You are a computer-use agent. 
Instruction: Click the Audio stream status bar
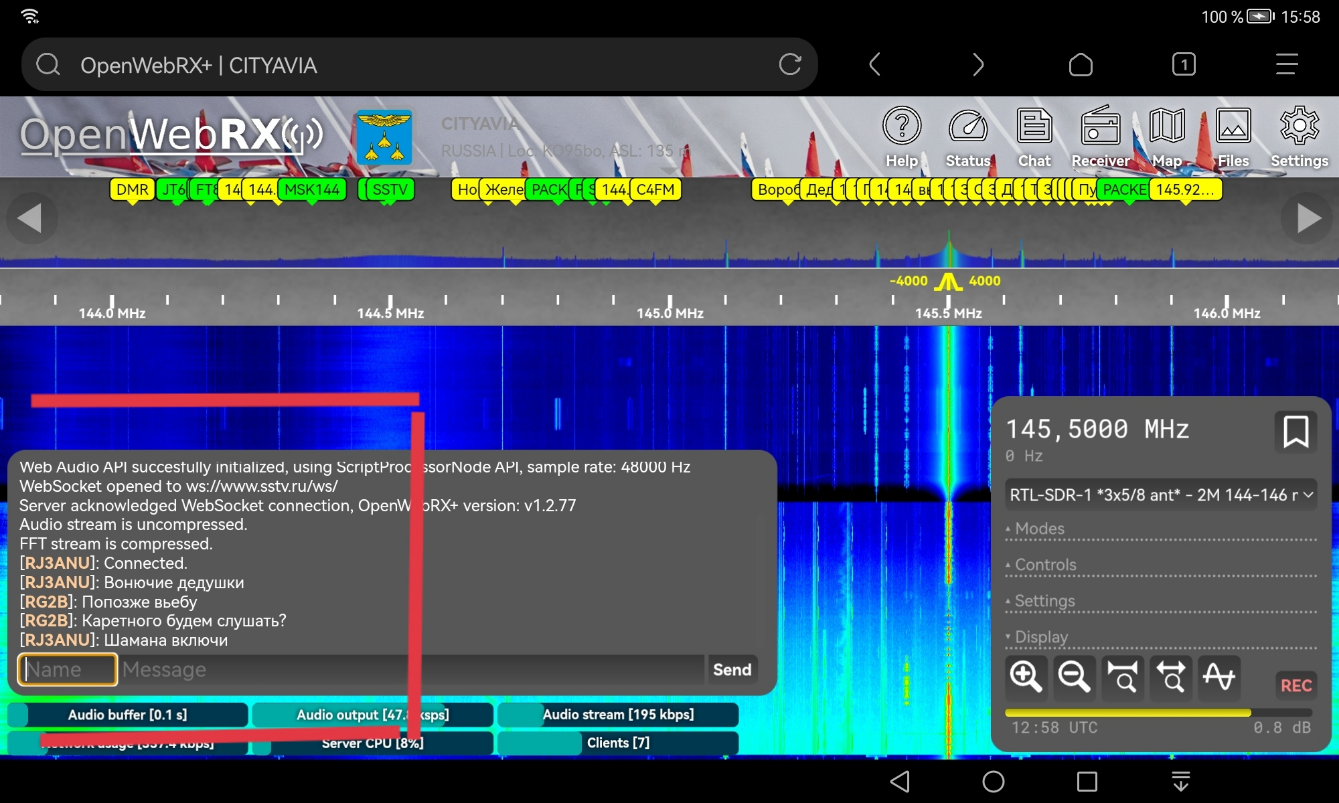click(x=618, y=715)
